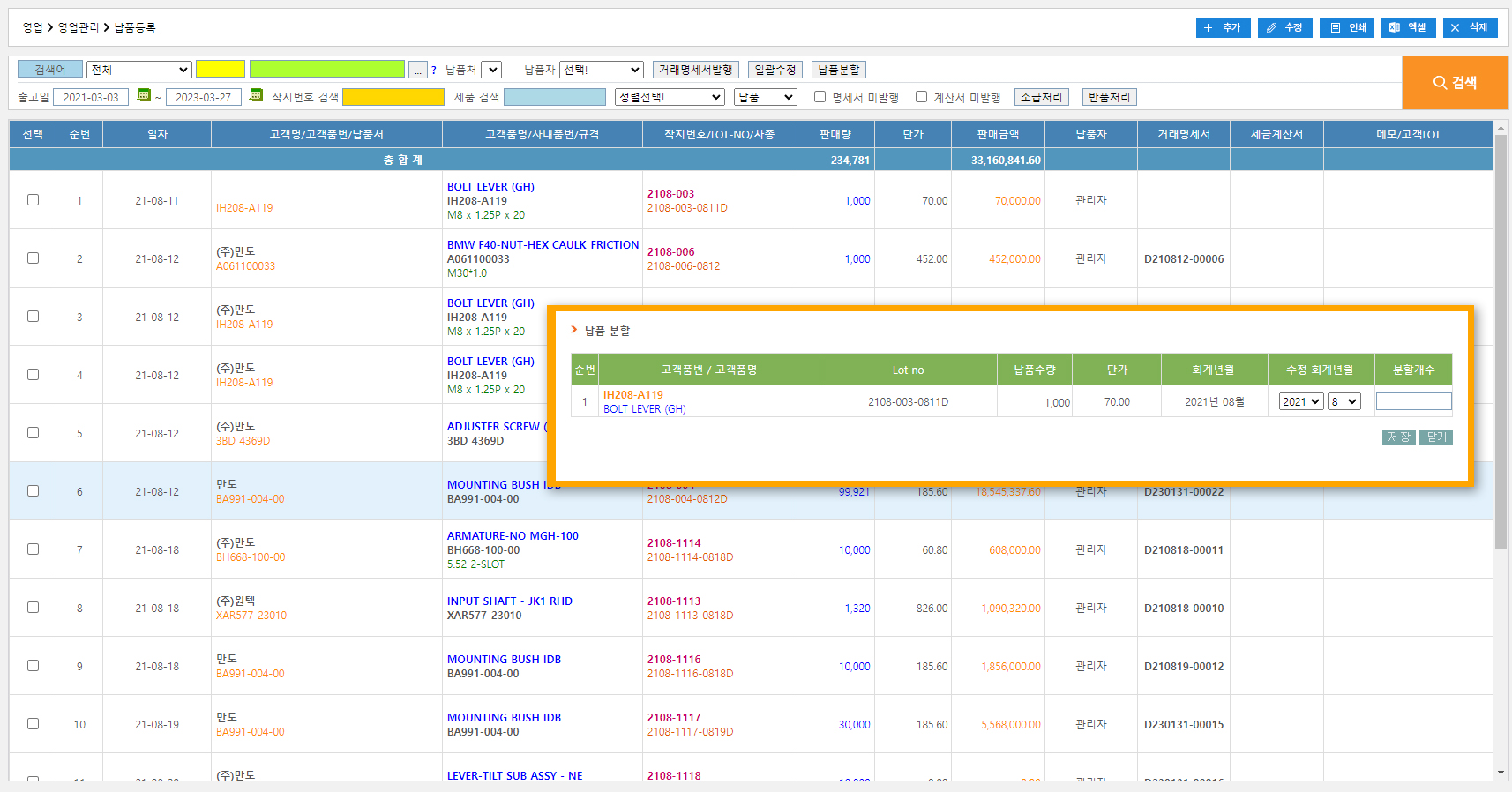Select the checkbox for row 1
The width and height of the screenshot is (1512, 792).
(x=33, y=200)
